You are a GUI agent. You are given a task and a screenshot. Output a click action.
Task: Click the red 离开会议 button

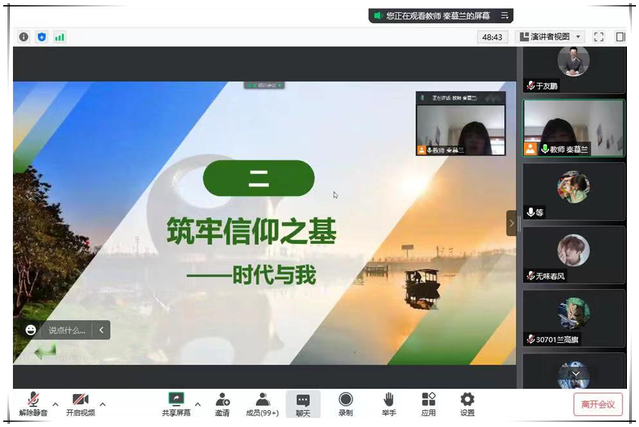click(598, 404)
